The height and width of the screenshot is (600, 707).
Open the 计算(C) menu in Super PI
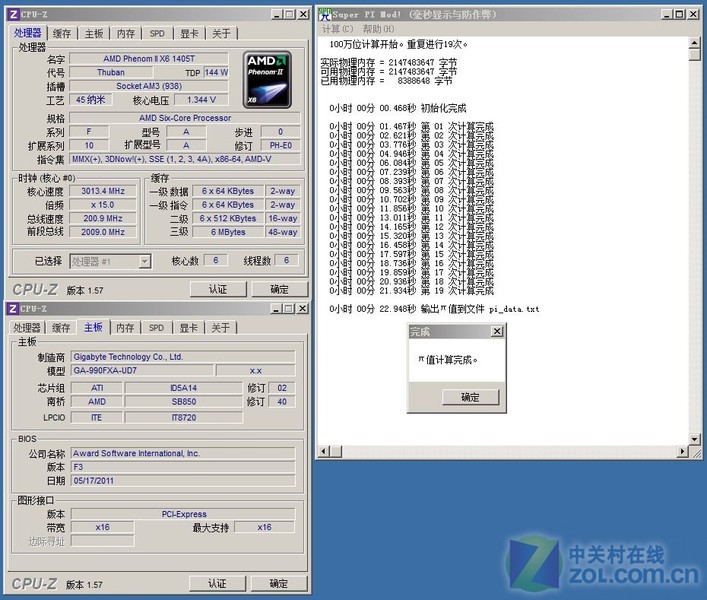click(337, 29)
